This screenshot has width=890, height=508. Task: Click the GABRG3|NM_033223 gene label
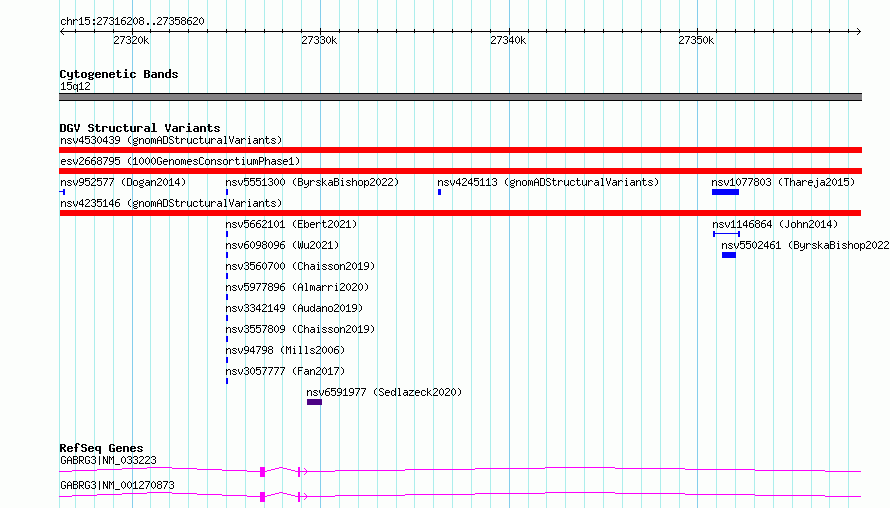(x=108, y=460)
